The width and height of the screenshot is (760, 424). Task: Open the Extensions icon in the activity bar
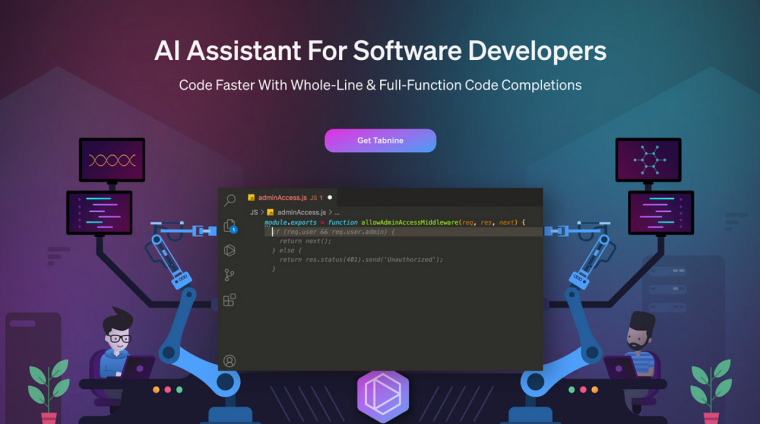(x=230, y=300)
